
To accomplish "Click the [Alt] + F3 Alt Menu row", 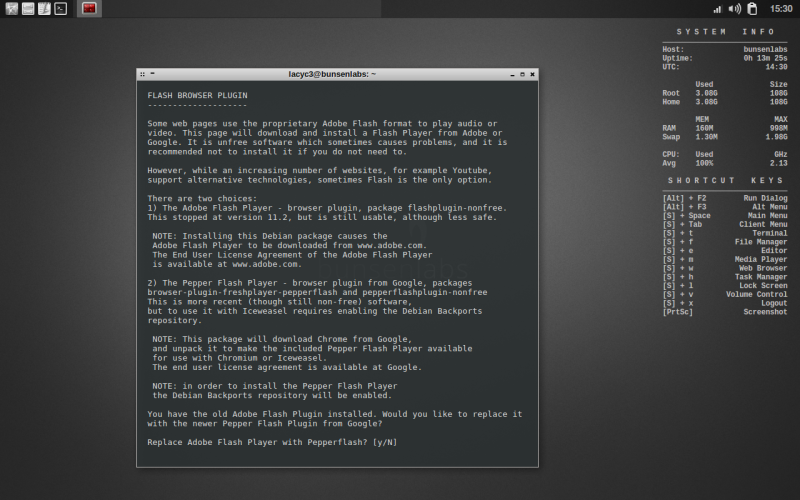I will click(724, 207).
